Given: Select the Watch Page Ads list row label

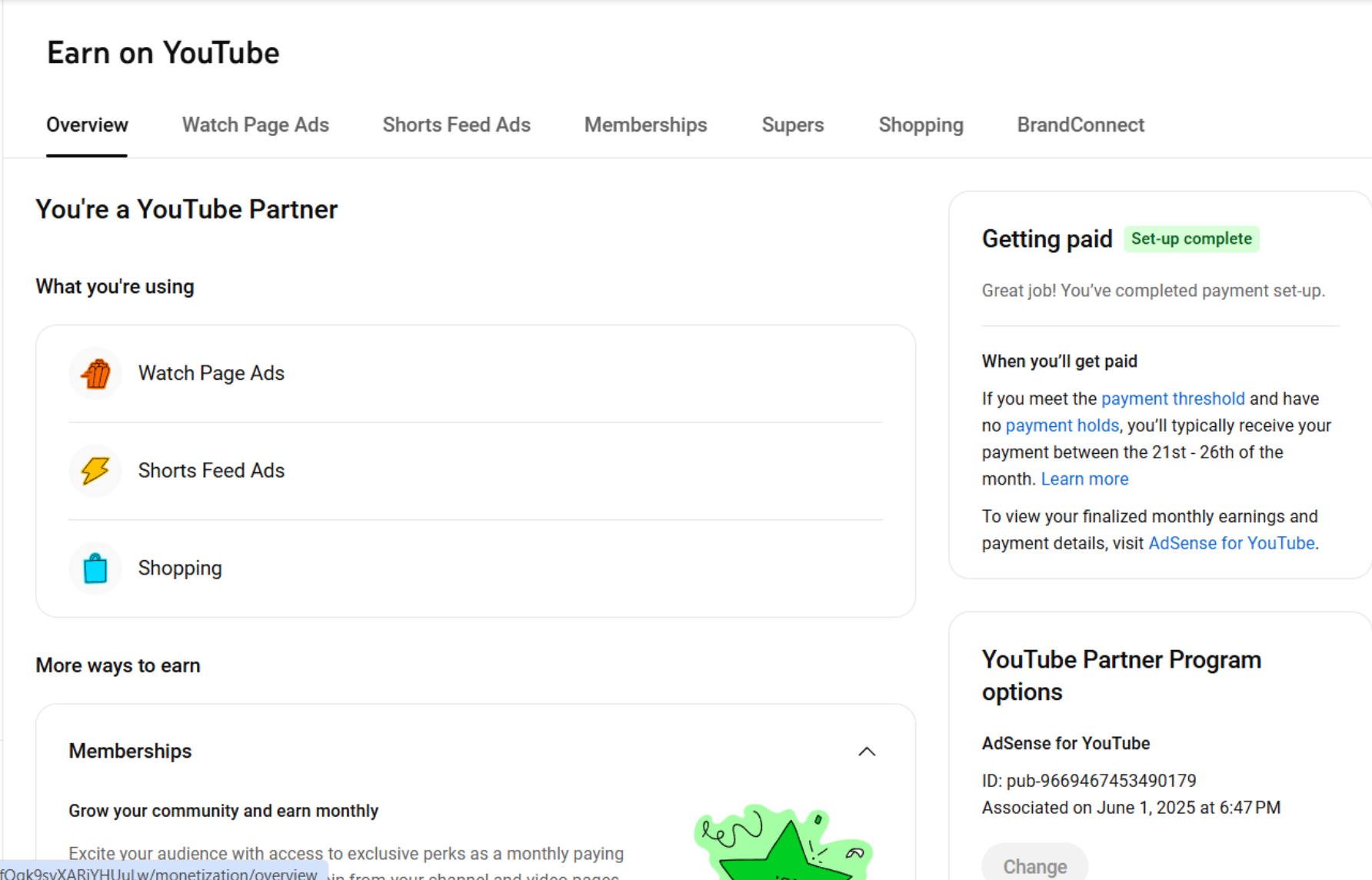Looking at the screenshot, I should tap(211, 373).
